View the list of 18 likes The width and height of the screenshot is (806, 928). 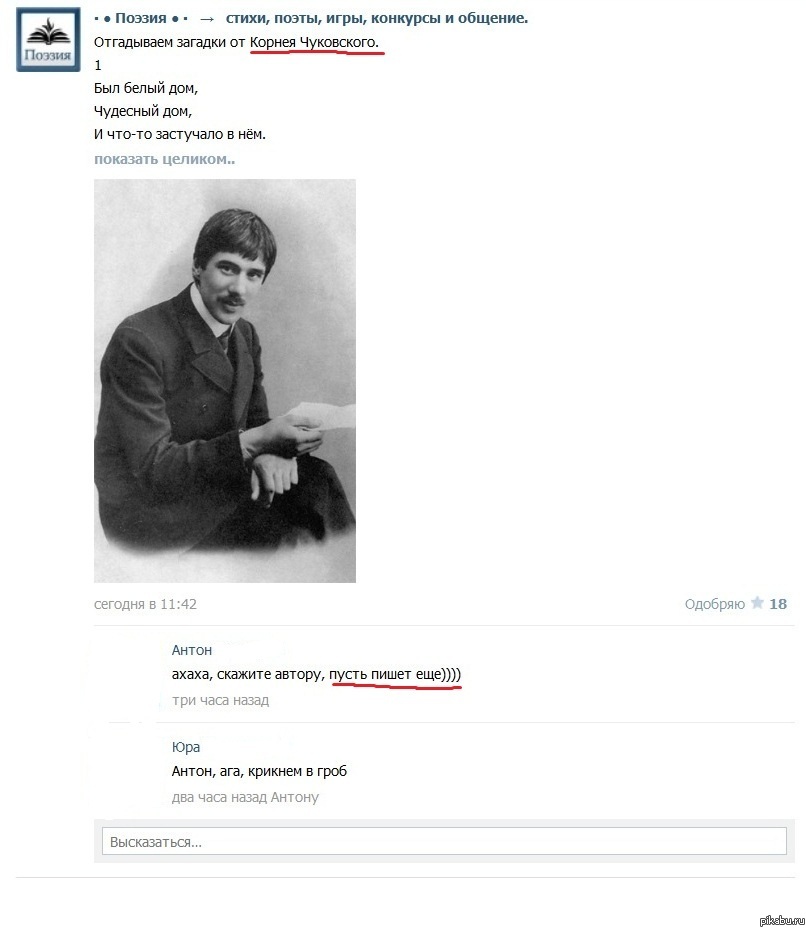pos(778,604)
